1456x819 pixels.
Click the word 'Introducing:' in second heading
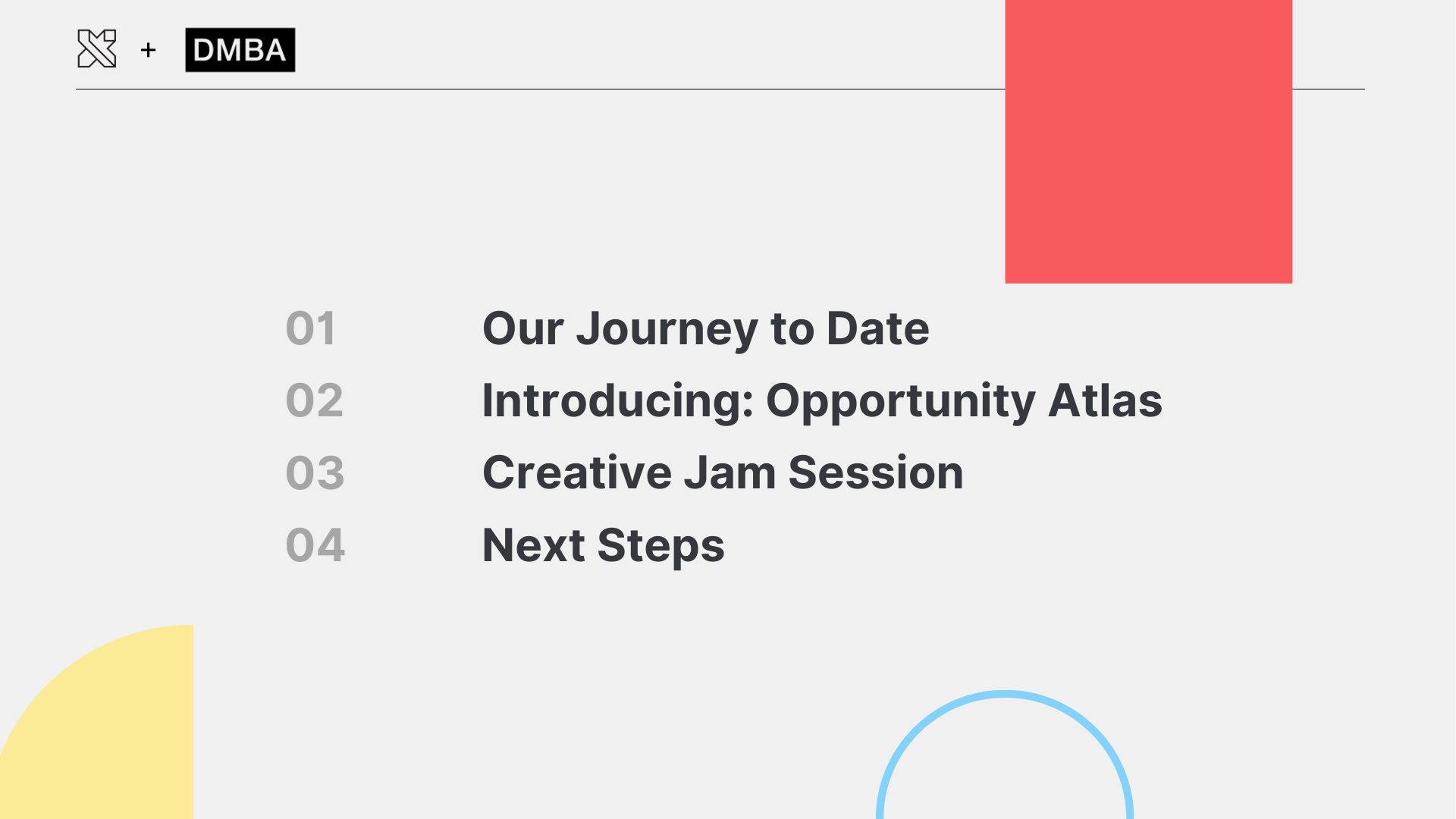click(x=618, y=400)
